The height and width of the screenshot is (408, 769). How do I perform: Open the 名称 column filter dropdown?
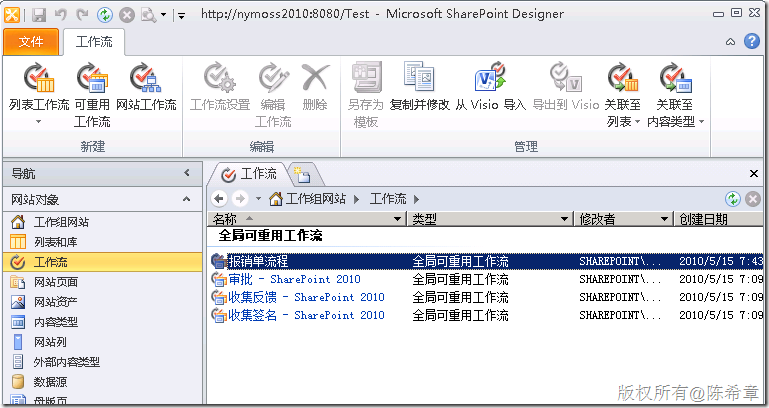click(x=398, y=219)
